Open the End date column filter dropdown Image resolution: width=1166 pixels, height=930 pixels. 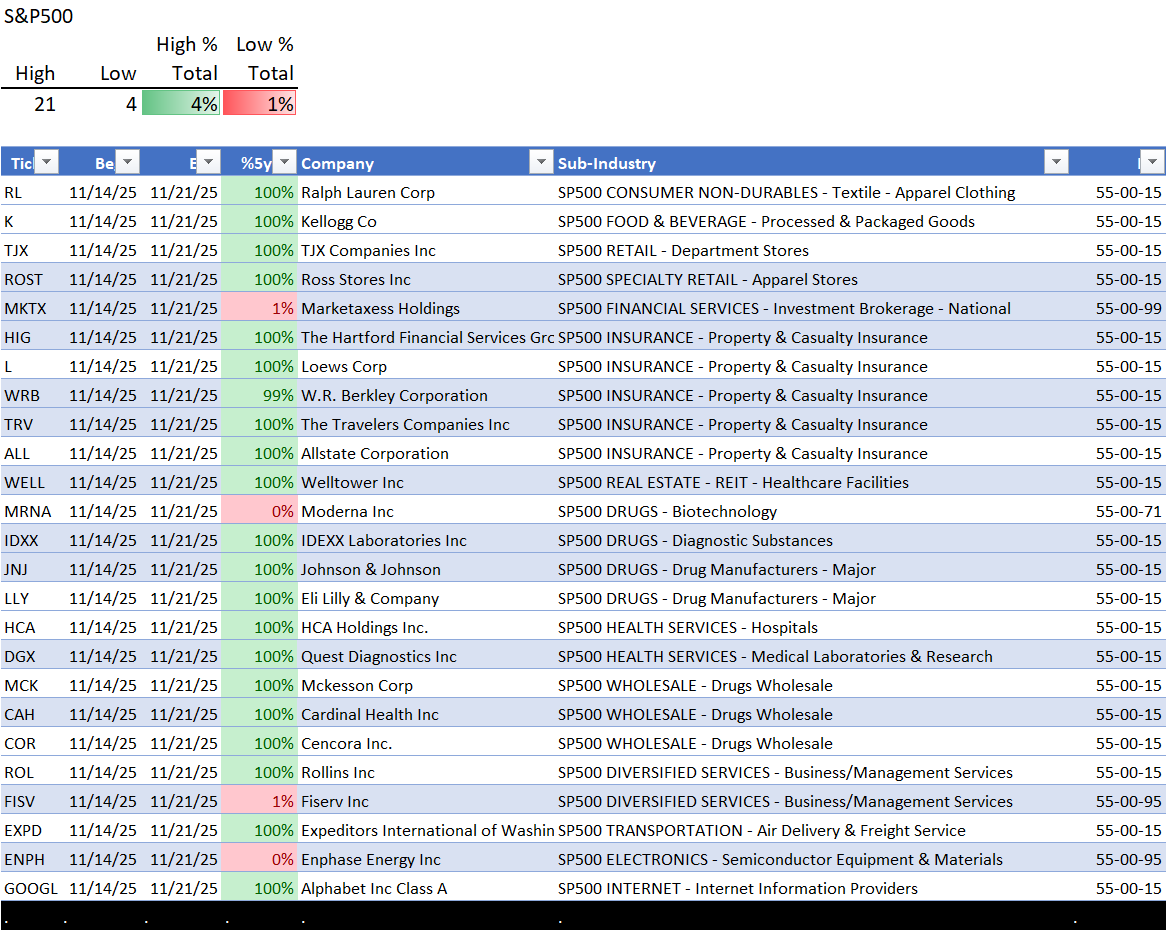click(208, 161)
